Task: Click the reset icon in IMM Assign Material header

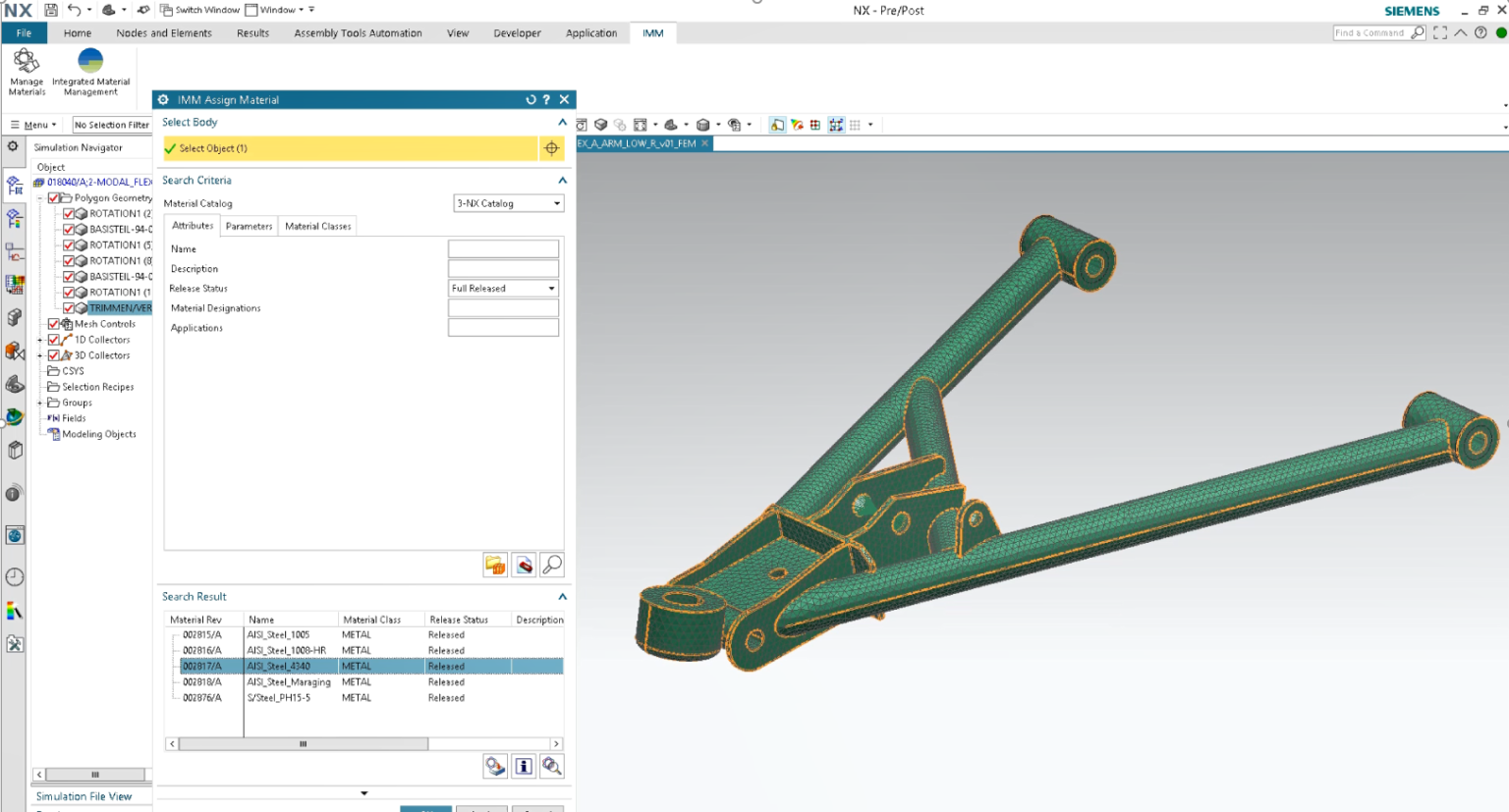Action: tap(531, 99)
